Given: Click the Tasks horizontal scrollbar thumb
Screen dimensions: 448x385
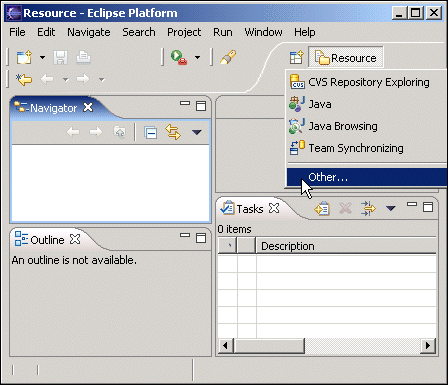Looking at the screenshot, I should pos(269,346).
